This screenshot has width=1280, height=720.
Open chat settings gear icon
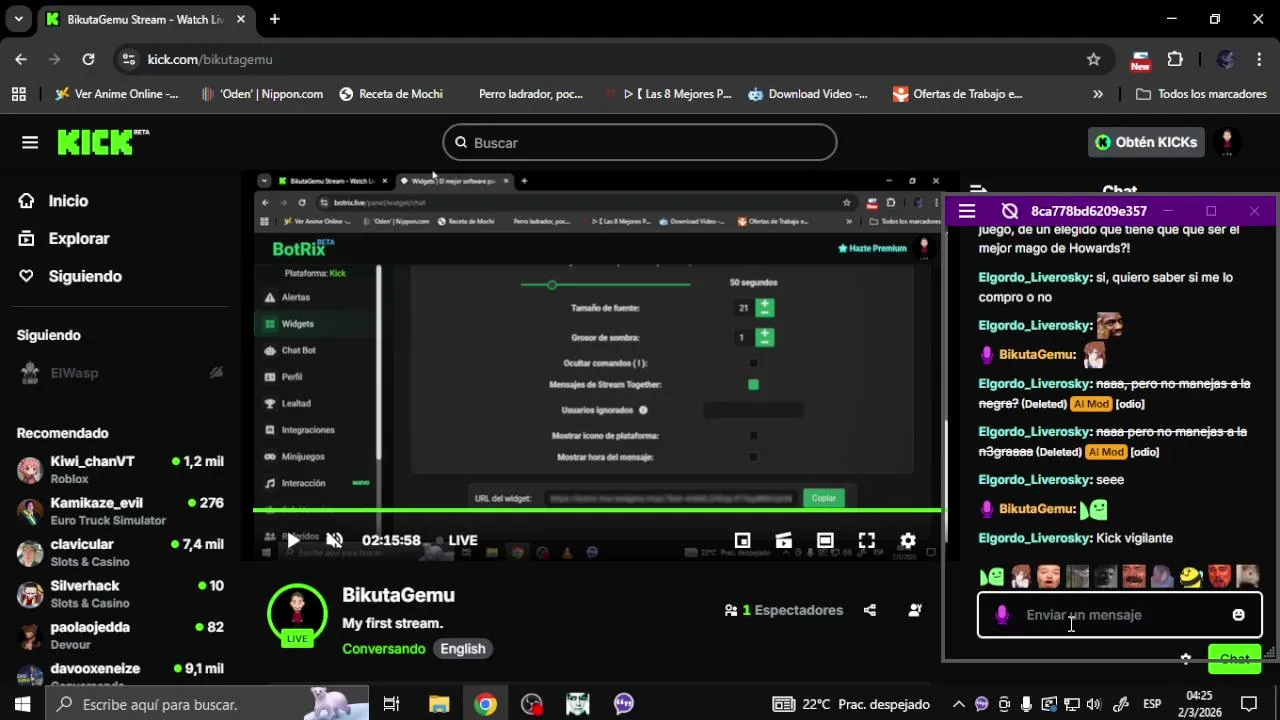pyautogui.click(x=1185, y=659)
